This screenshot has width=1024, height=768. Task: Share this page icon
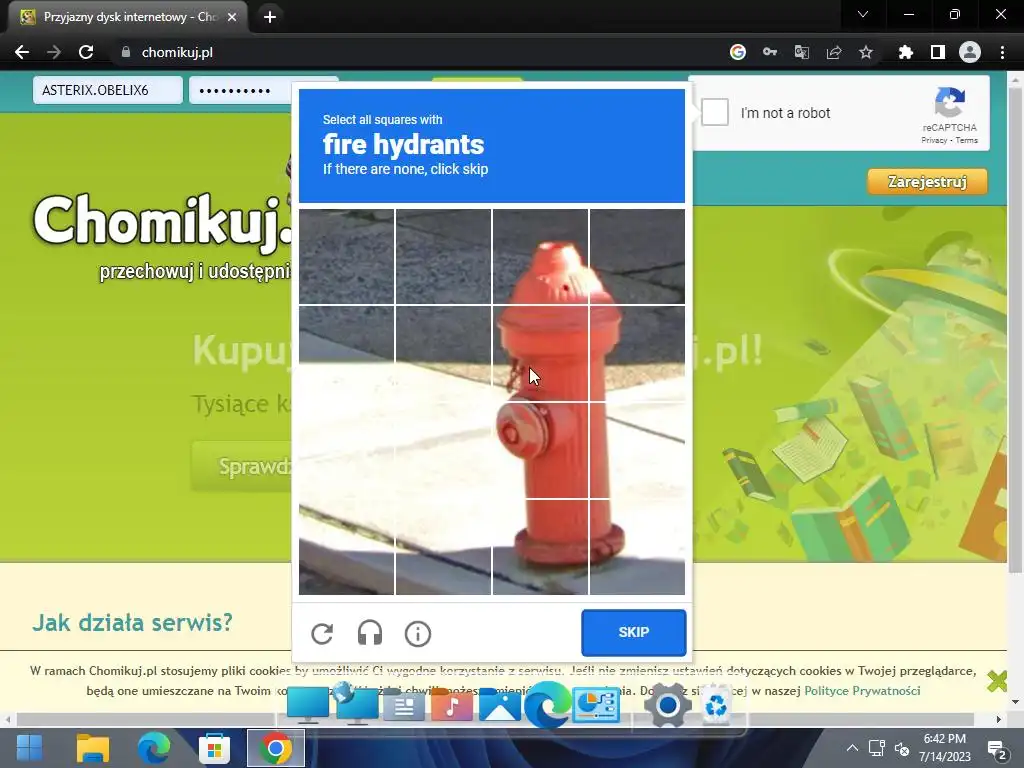834,52
